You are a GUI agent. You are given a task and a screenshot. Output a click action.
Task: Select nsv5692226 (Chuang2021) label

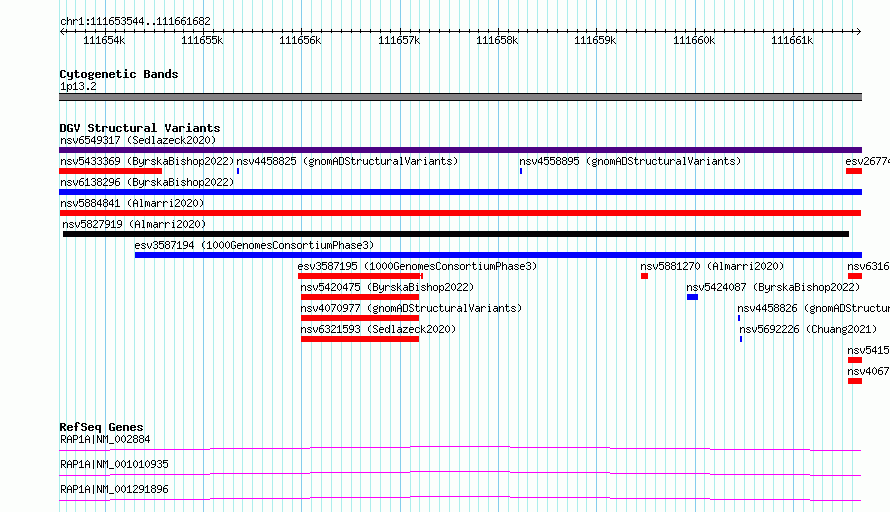(808, 329)
